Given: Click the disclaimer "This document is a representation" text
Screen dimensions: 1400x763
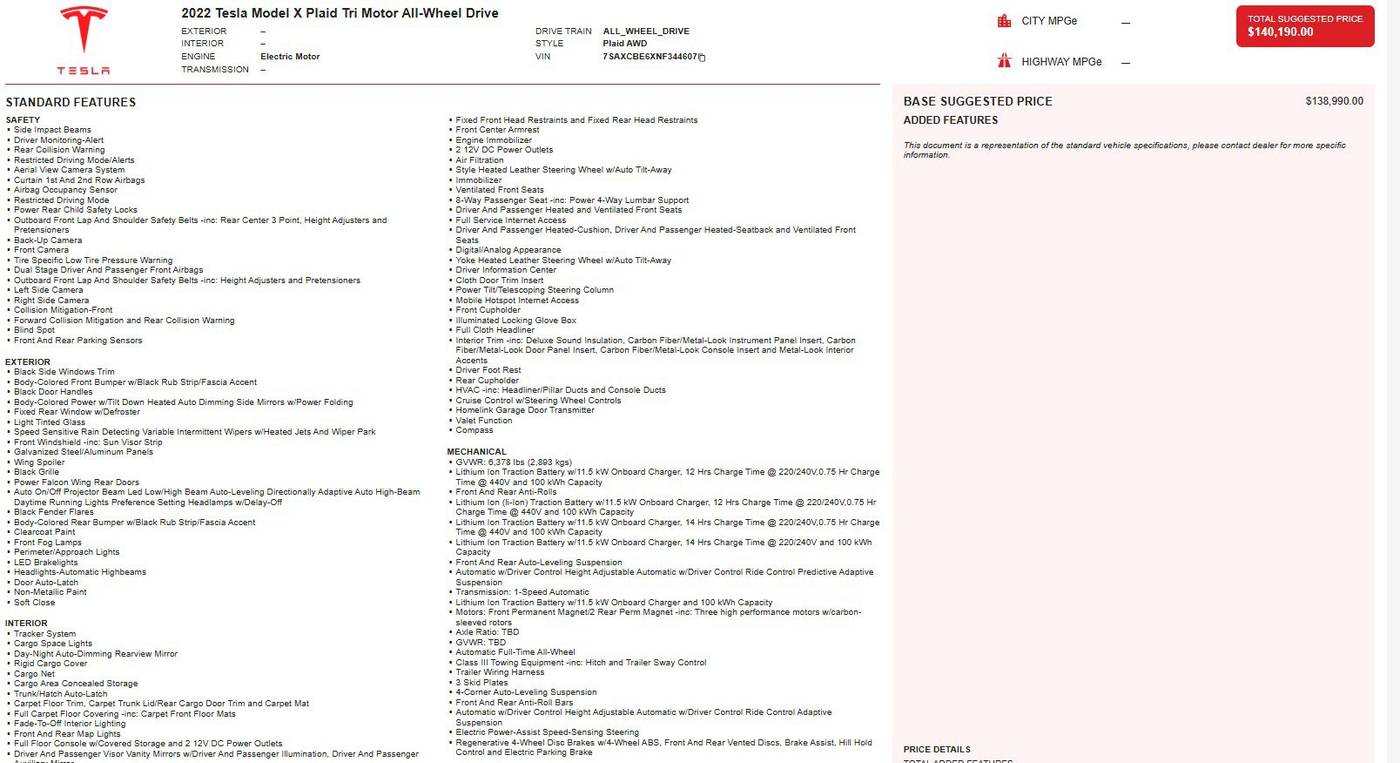Looking at the screenshot, I should click(x=1125, y=150).
